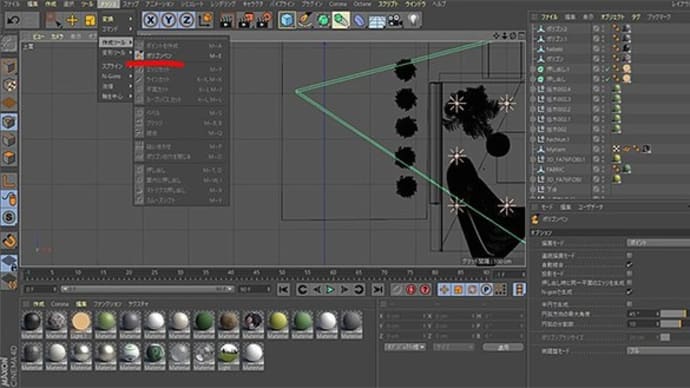
Task: Open the メッシュ menu
Action: tap(108, 4)
